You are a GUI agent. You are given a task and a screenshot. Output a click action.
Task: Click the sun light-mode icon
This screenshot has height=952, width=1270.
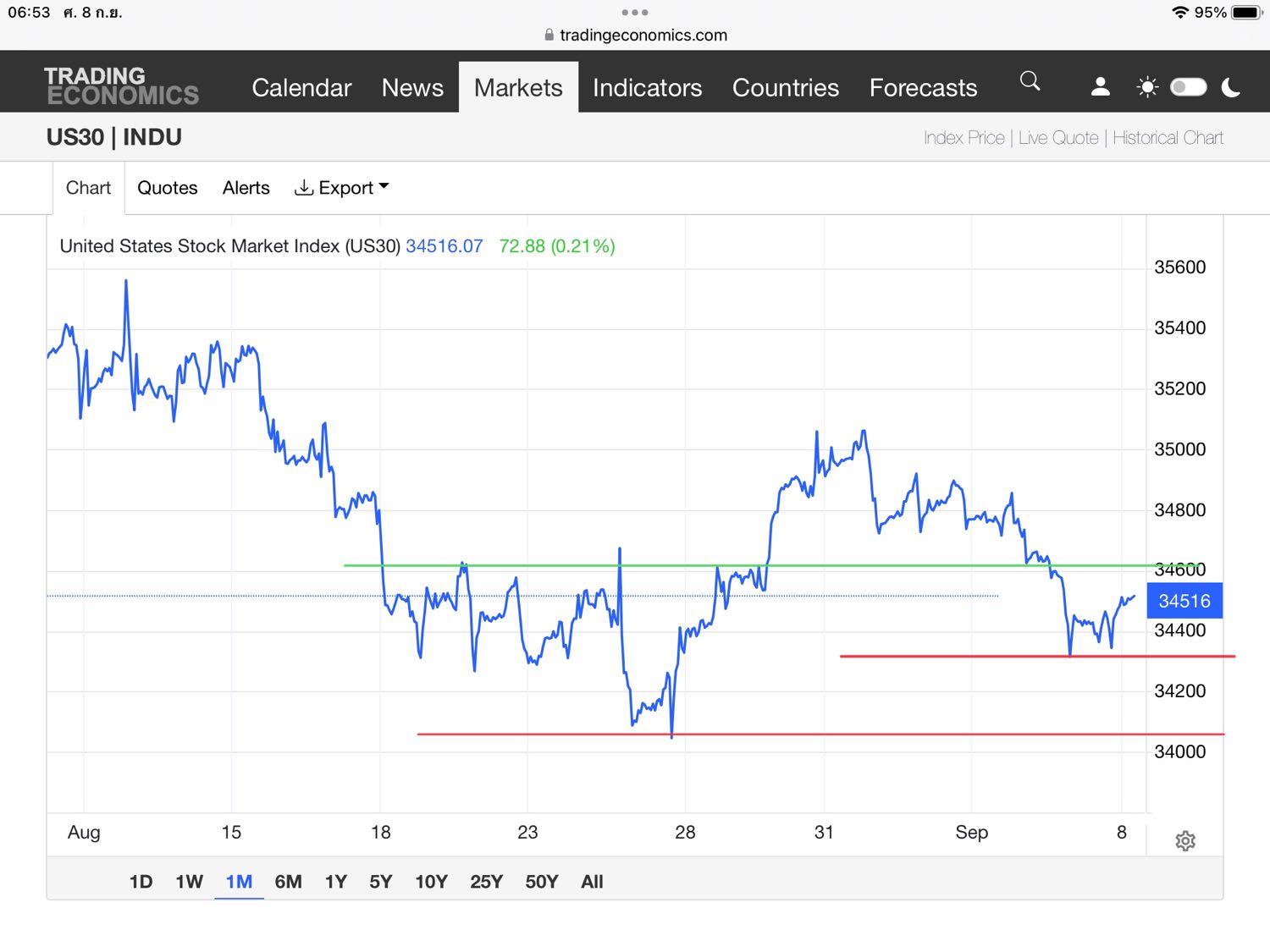click(x=1147, y=87)
